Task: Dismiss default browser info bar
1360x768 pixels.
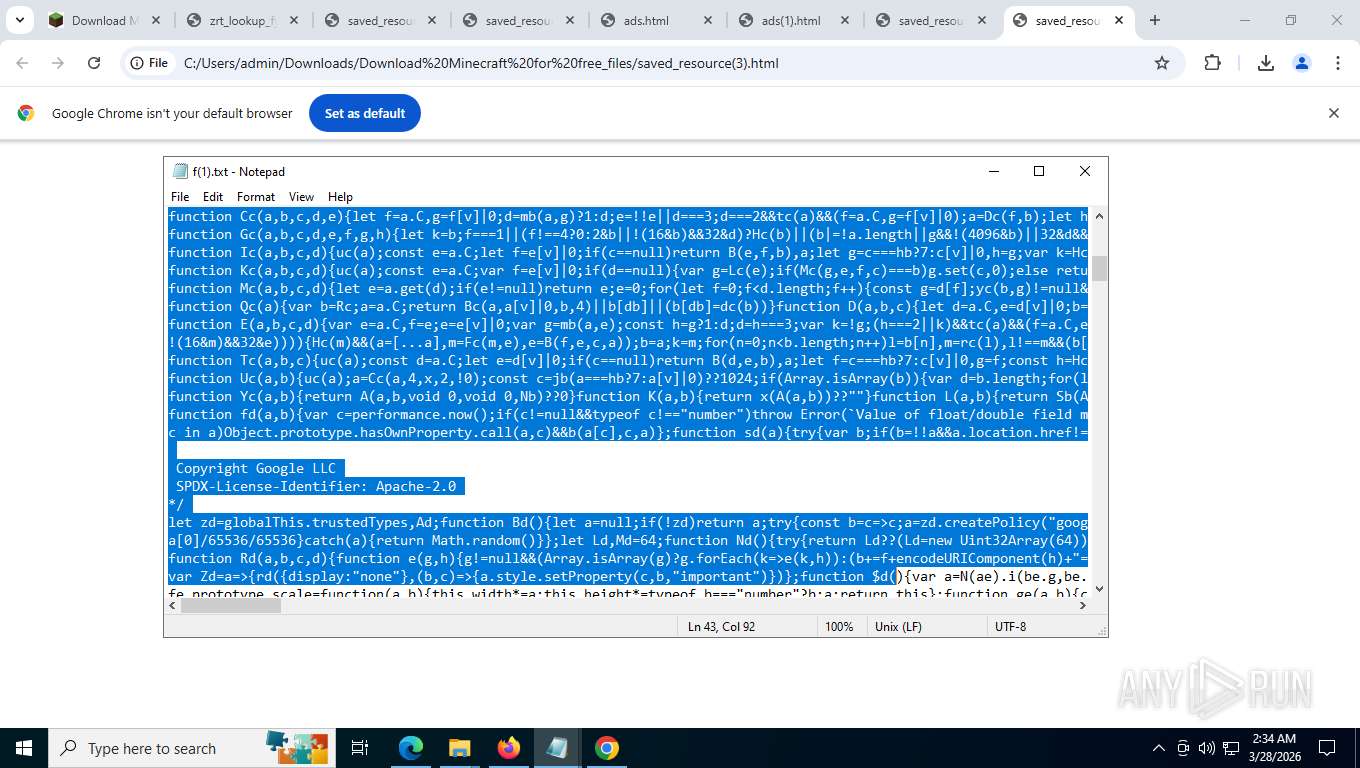Action: click(x=1333, y=113)
